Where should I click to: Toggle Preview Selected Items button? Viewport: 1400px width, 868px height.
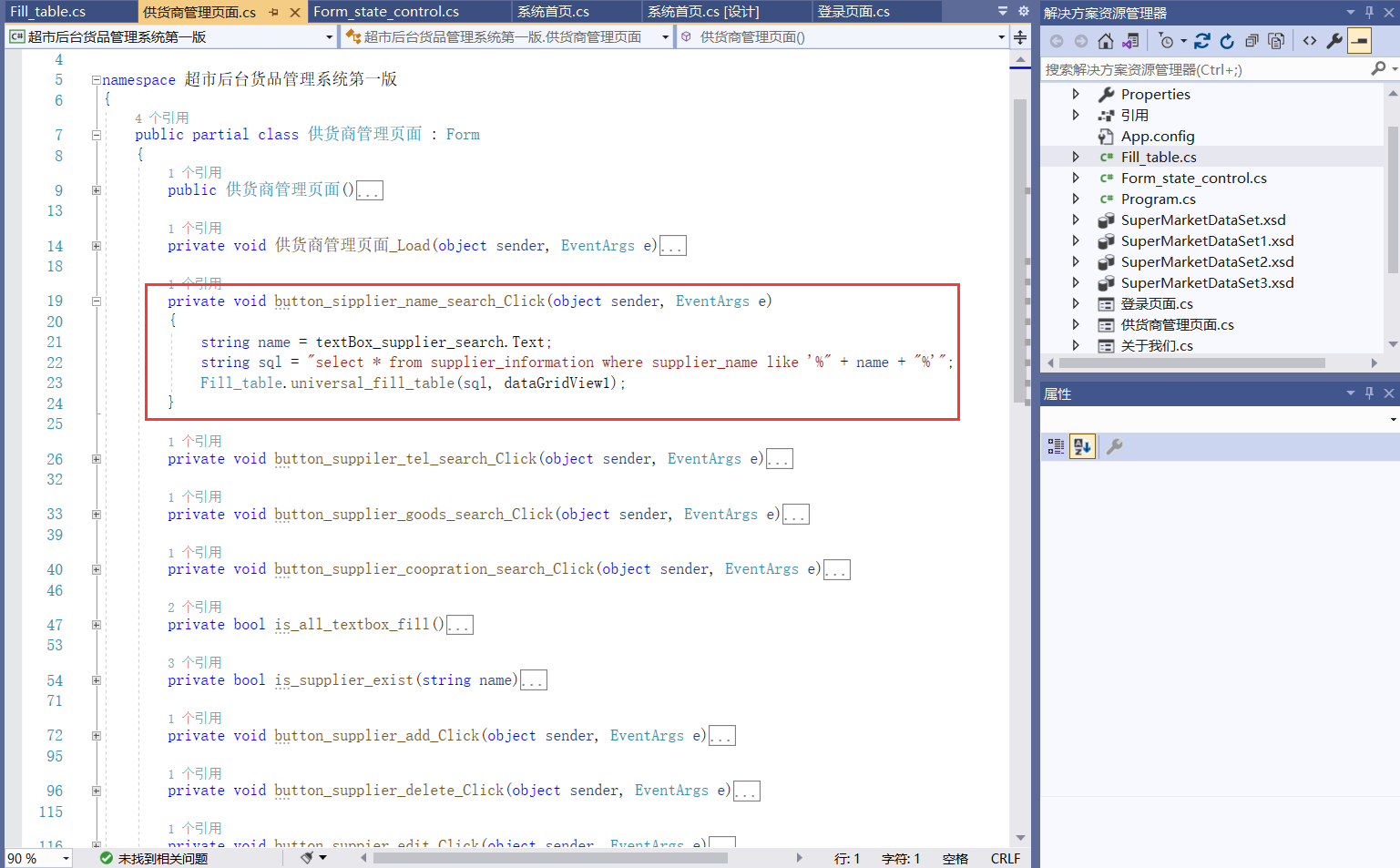coord(1360,41)
